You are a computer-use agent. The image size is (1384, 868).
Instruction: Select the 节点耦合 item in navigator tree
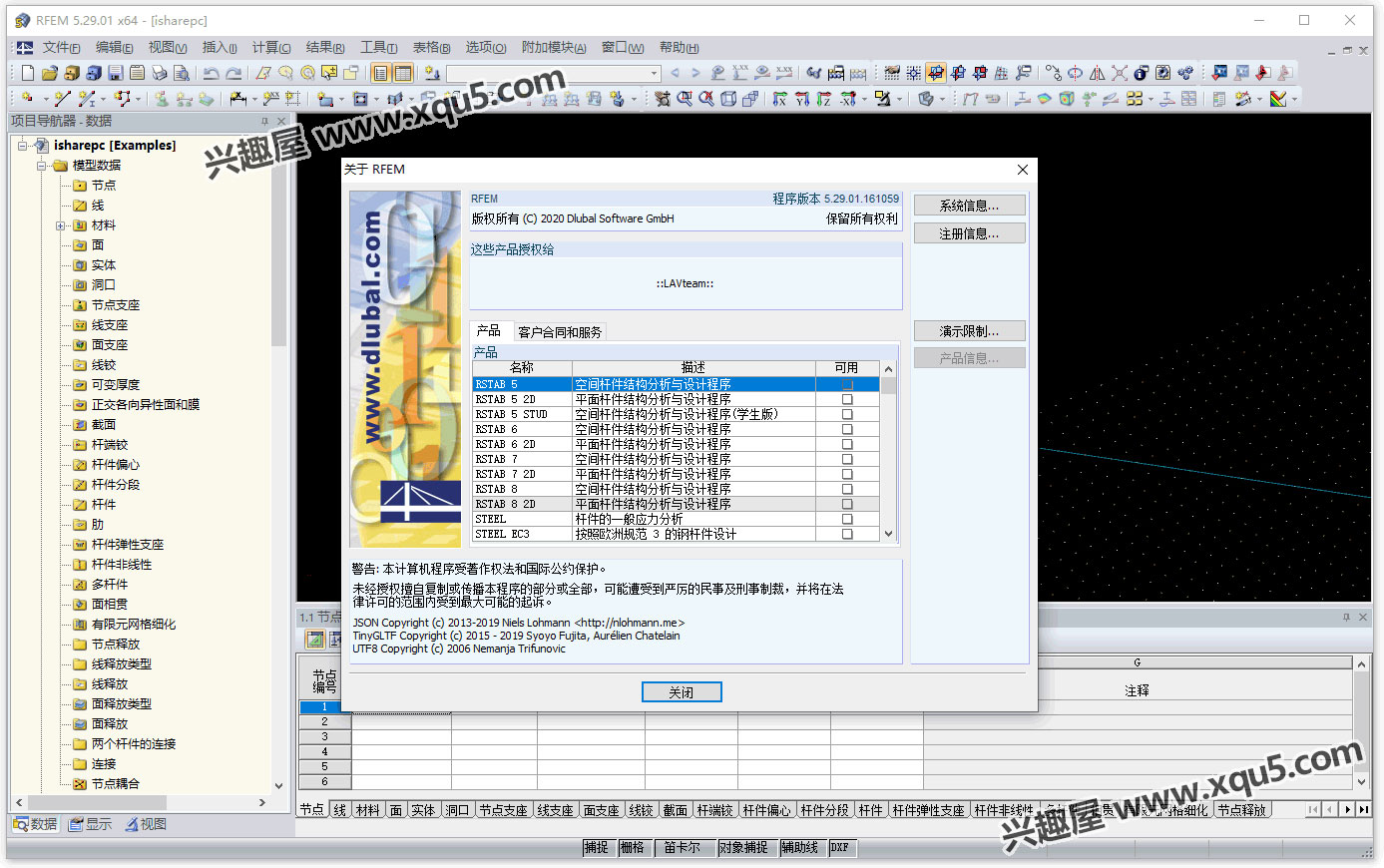click(115, 784)
